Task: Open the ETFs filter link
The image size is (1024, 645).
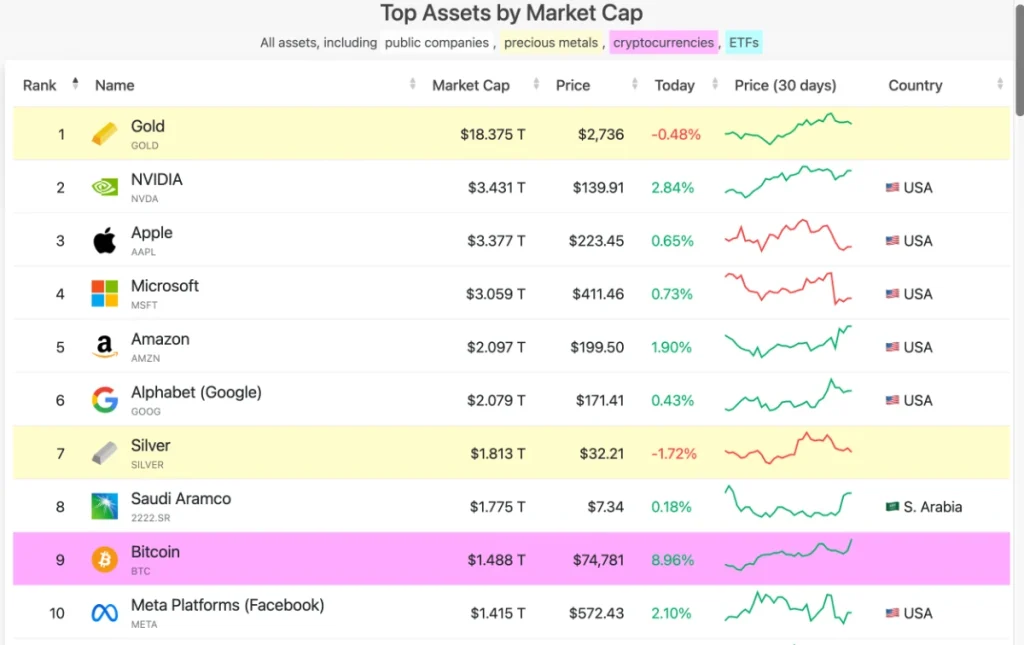Action: click(743, 42)
